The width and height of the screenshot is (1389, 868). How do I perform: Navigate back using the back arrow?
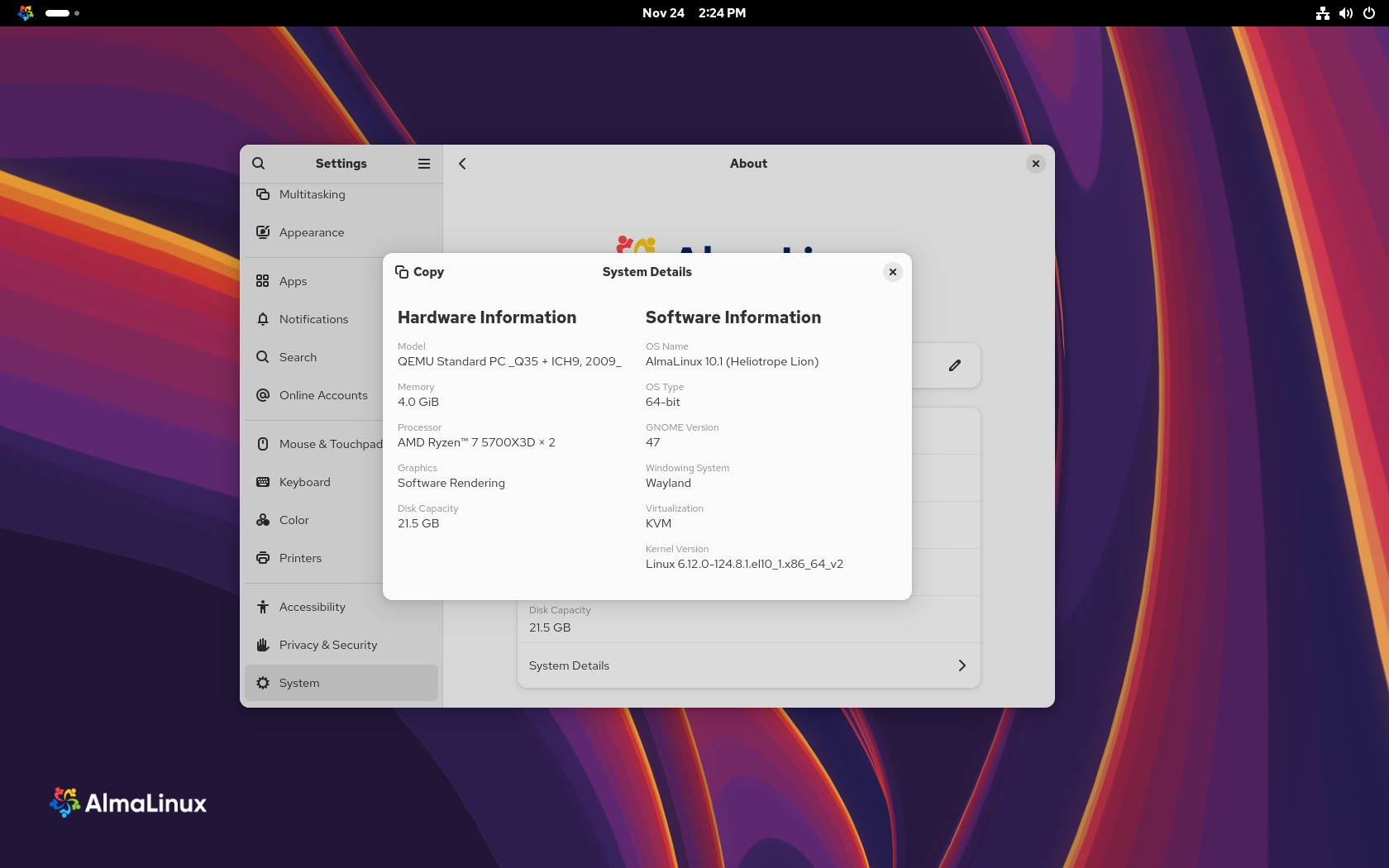462,163
